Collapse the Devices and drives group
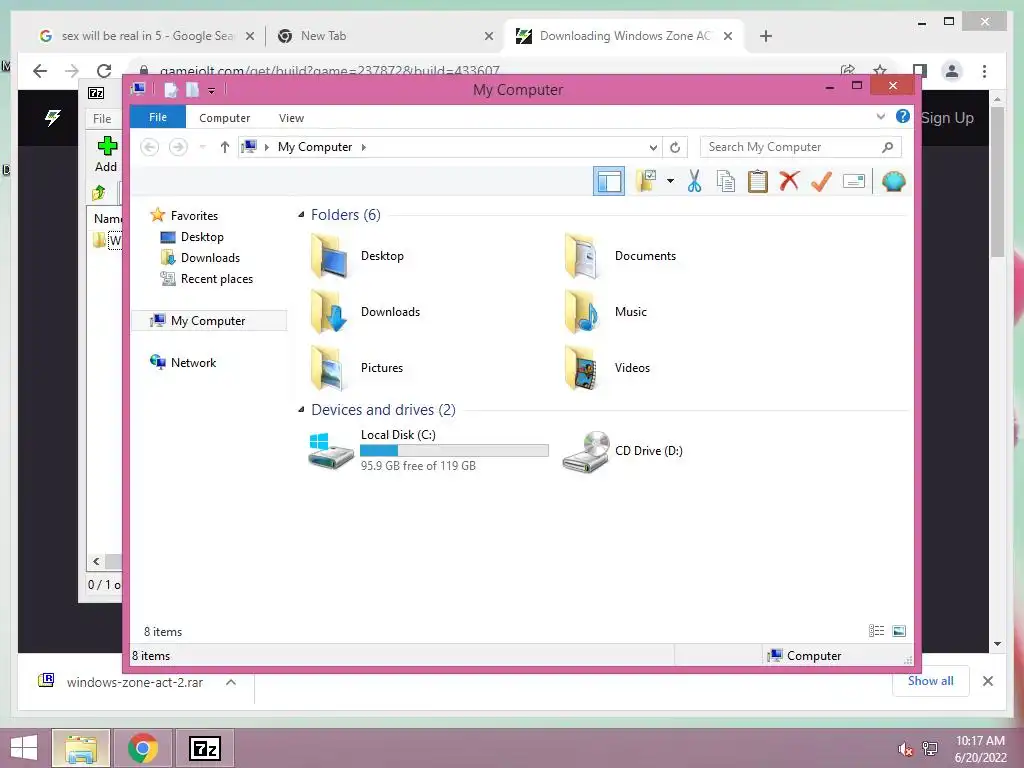Screen dimensions: 1024x768 coord(301,409)
